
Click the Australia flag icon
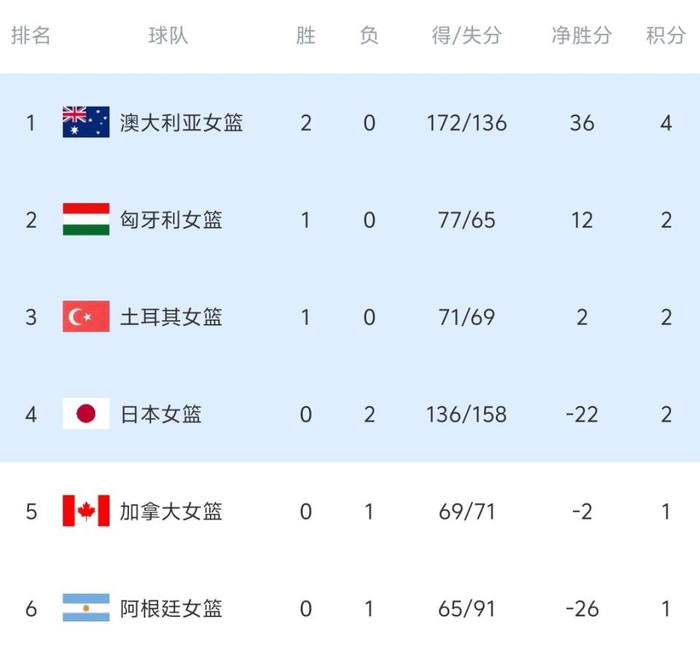[86, 123]
